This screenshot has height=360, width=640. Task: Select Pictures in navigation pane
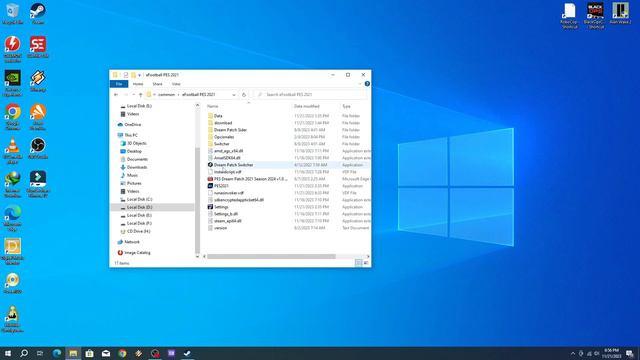[x=131, y=183]
